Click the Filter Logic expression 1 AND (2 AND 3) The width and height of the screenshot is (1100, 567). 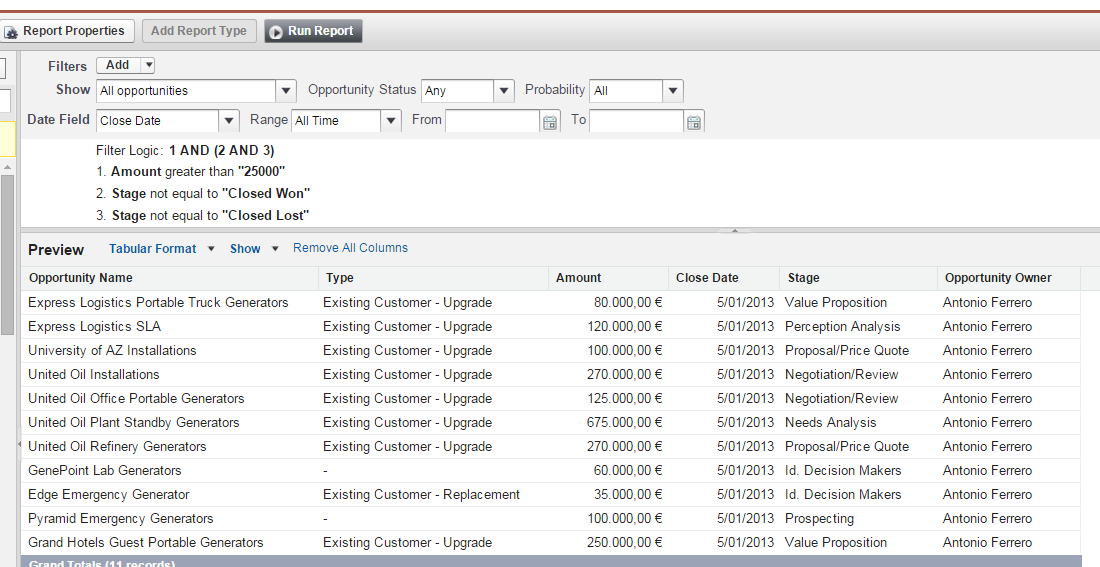[x=222, y=150]
